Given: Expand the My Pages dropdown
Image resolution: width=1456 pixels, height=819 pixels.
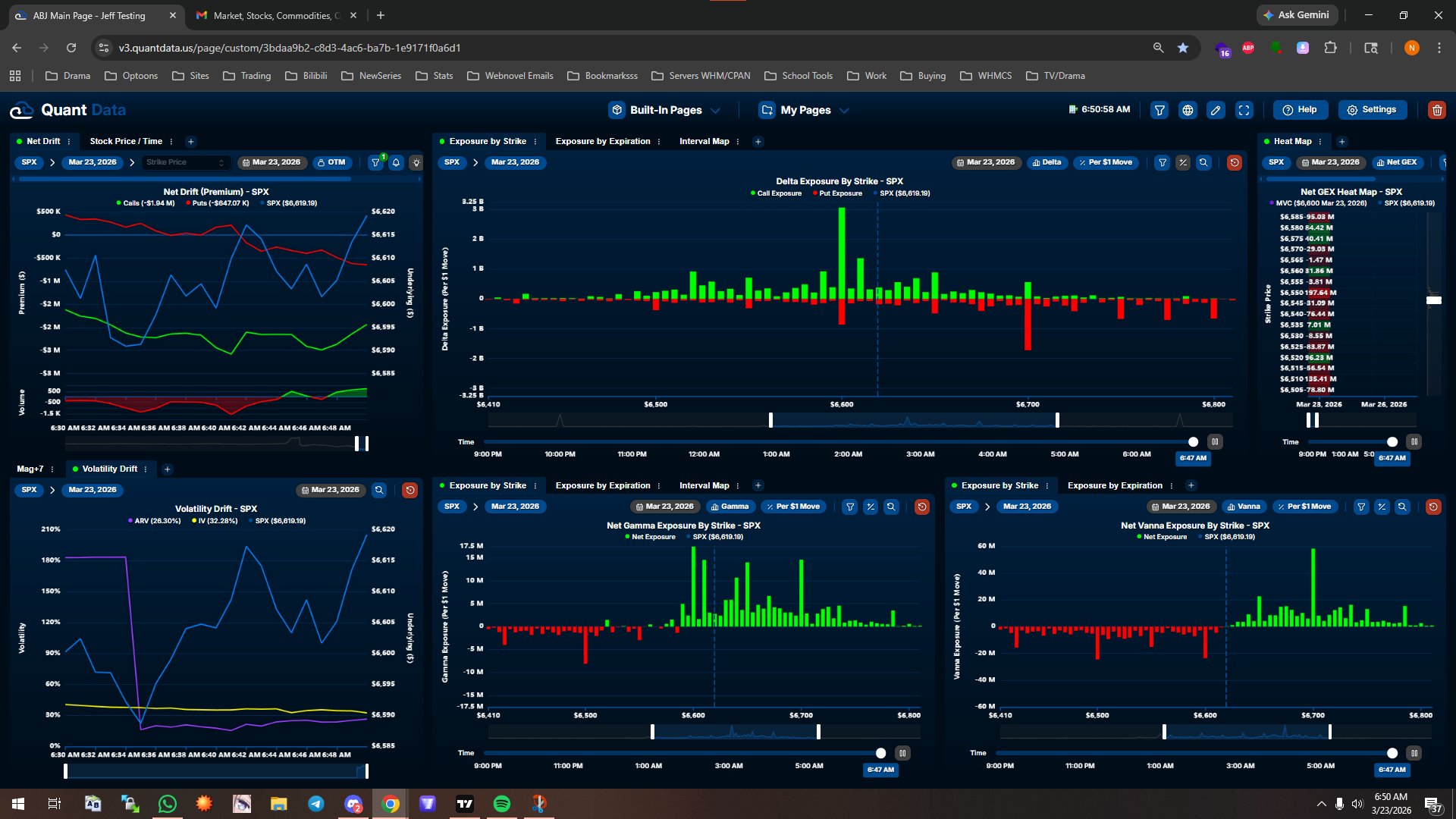Looking at the screenshot, I should [x=805, y=110].
